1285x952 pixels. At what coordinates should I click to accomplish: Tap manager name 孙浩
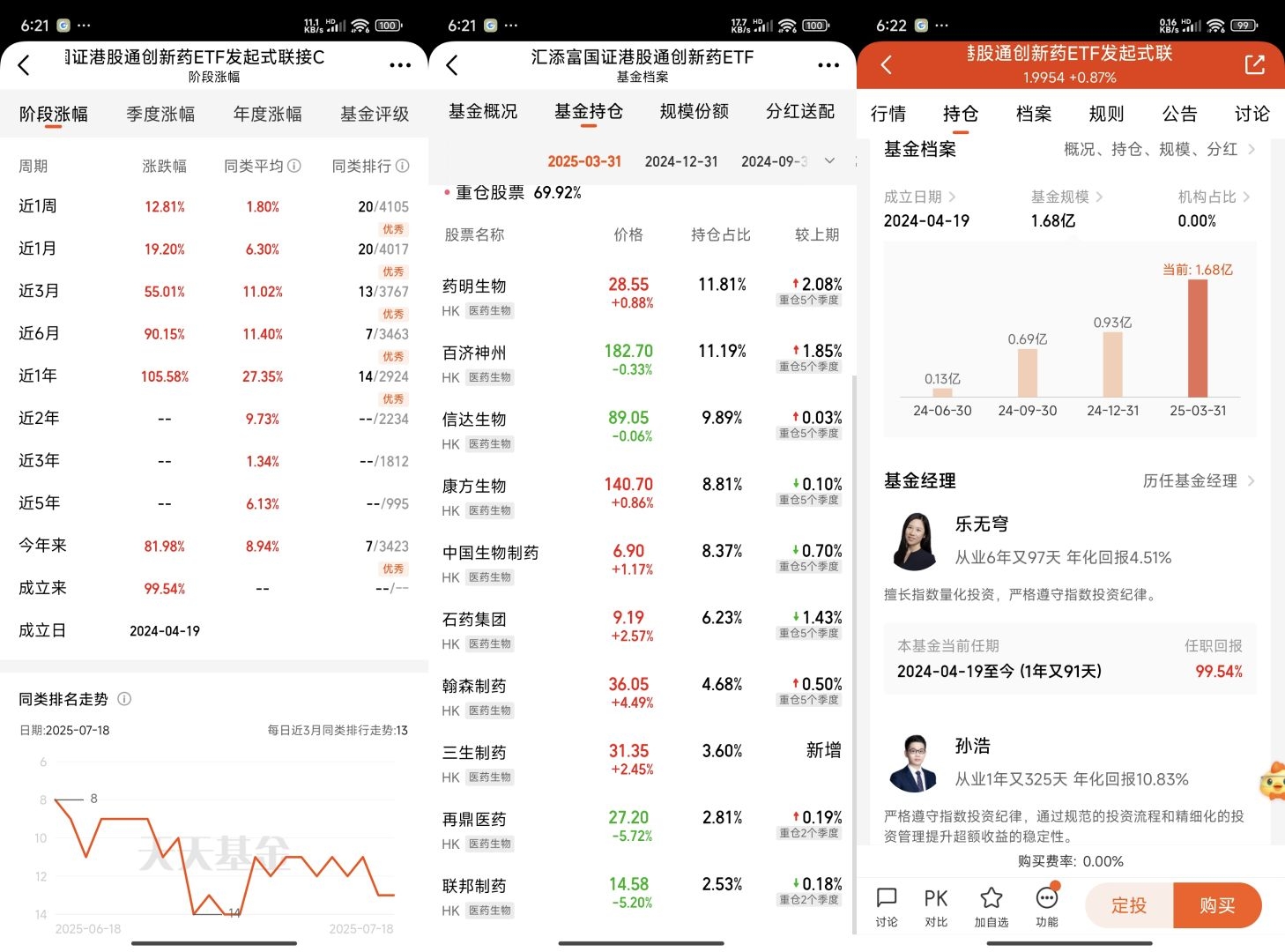[973, 746]
